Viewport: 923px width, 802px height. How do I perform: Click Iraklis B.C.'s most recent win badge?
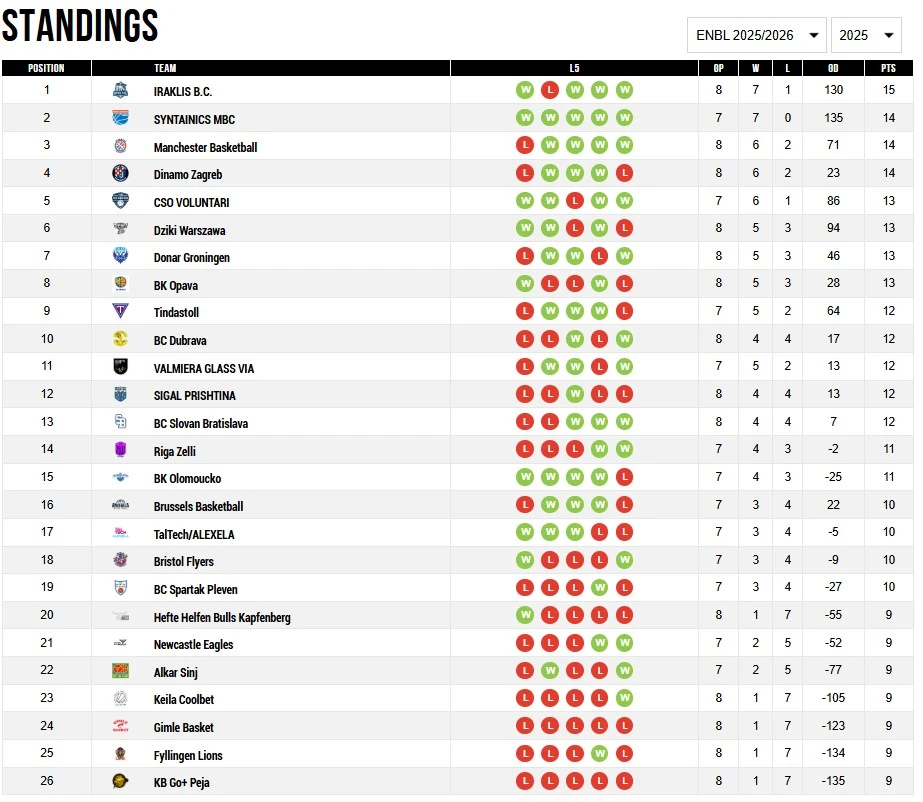(x=623, y=90)
